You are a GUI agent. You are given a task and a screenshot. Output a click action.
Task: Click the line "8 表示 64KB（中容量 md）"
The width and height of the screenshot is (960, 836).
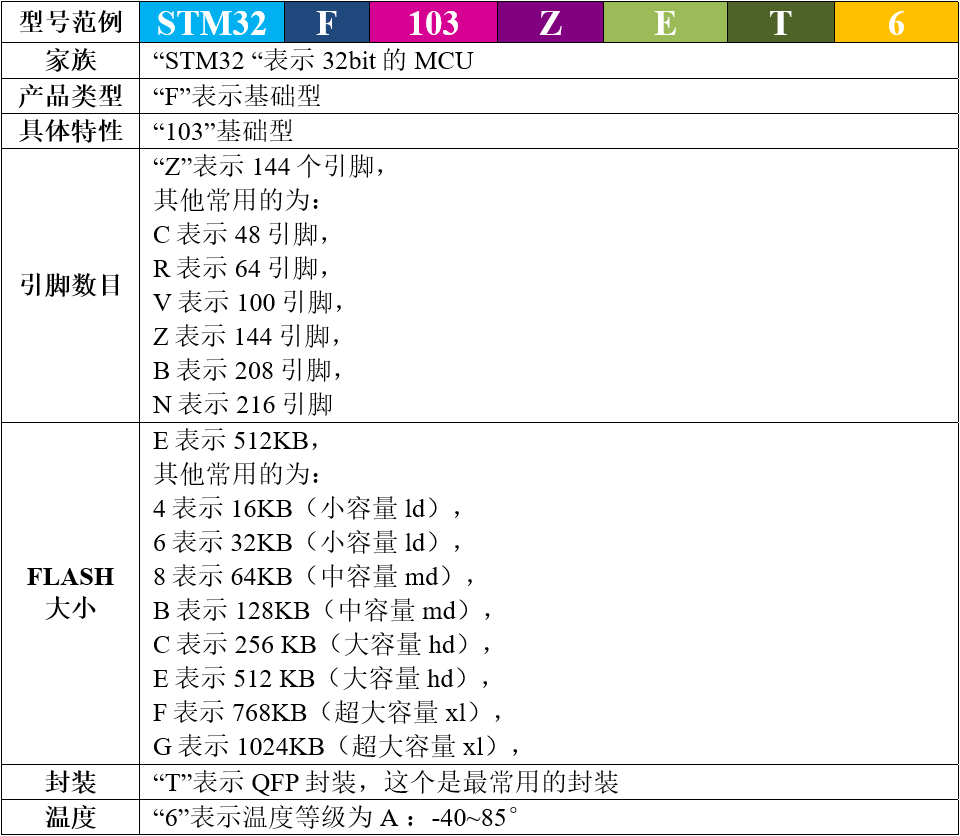[x=313, y=576]
